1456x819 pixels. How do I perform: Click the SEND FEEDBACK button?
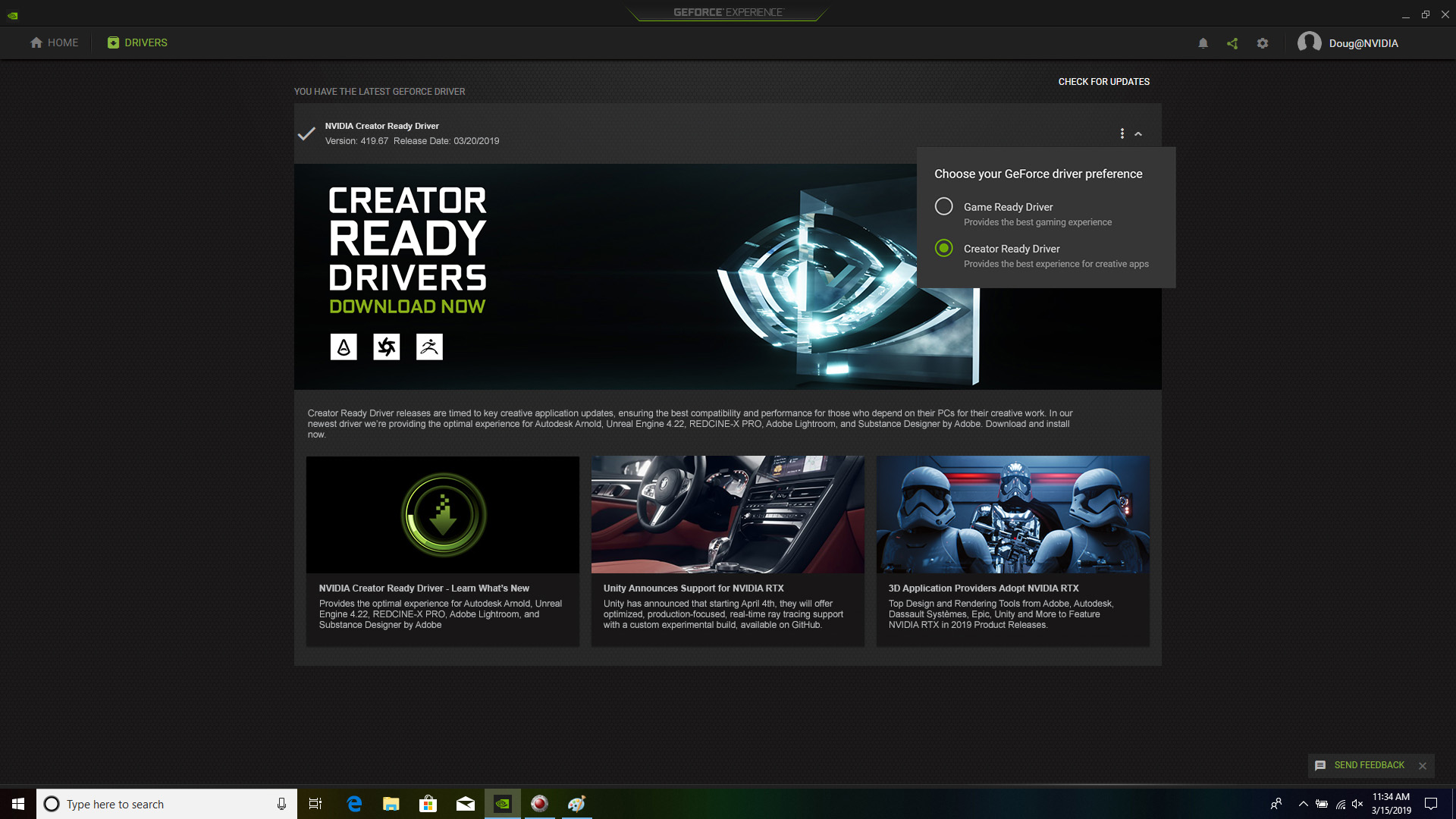[x=1369, y=766]
